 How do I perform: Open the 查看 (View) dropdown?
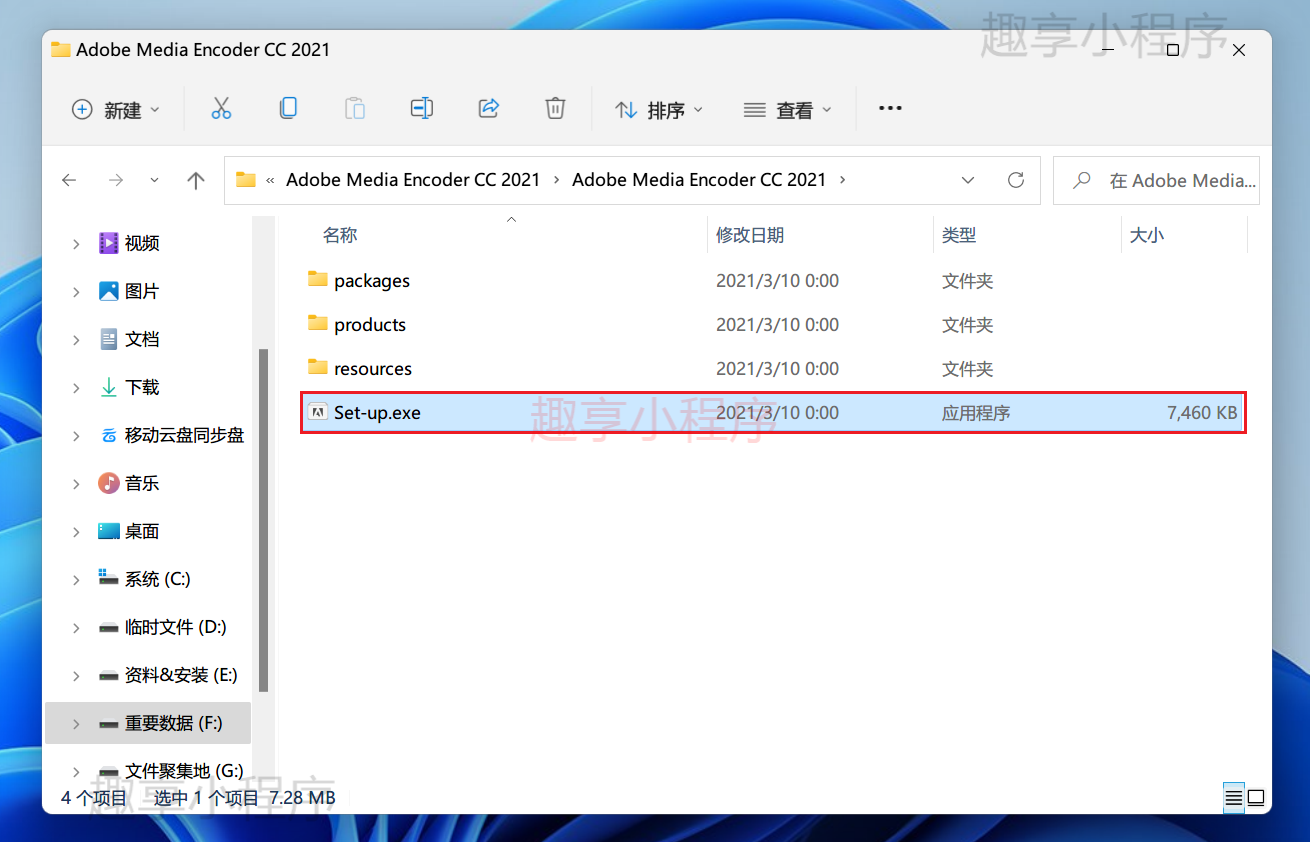788,110
